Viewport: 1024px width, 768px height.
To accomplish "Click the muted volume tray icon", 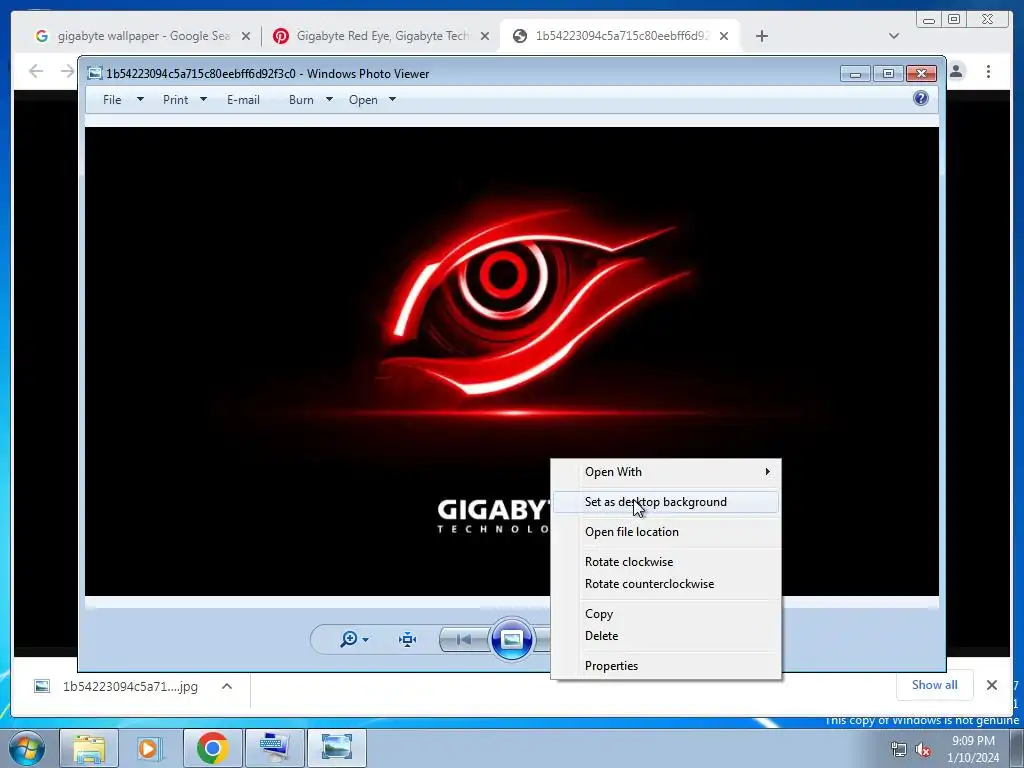I will tap(923, 749).
